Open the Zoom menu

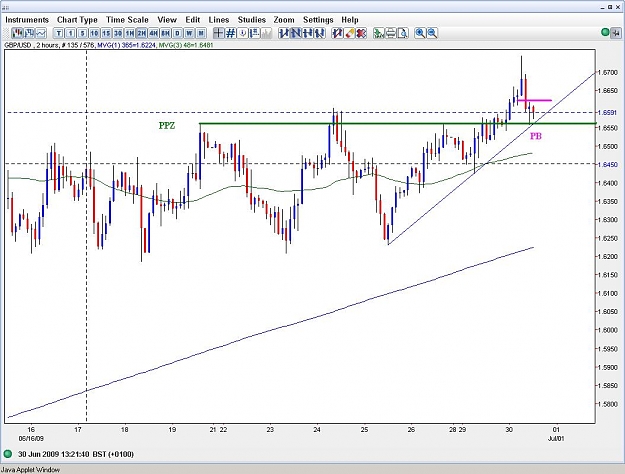284,20
